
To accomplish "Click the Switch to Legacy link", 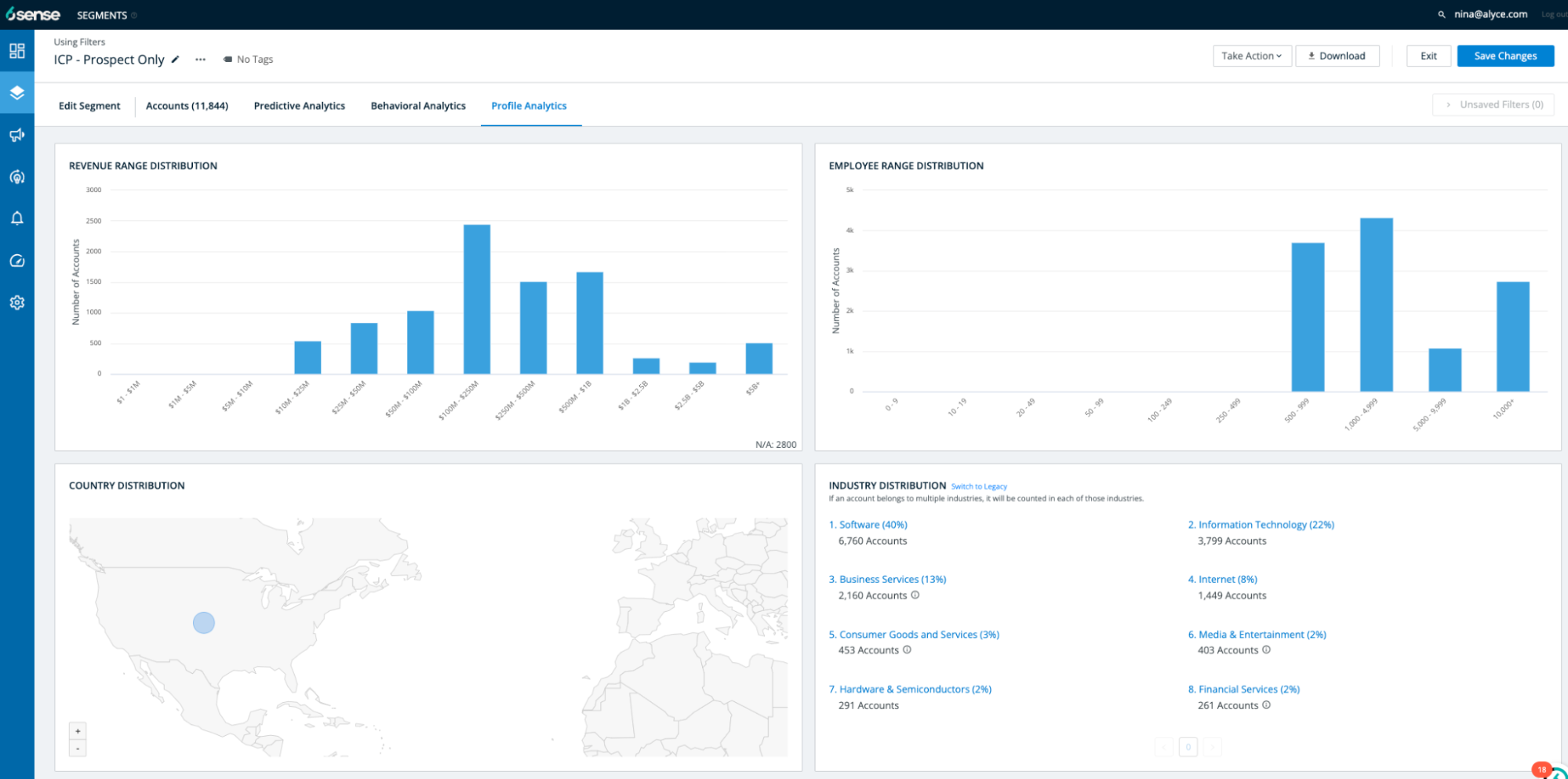I will [978, 486].
